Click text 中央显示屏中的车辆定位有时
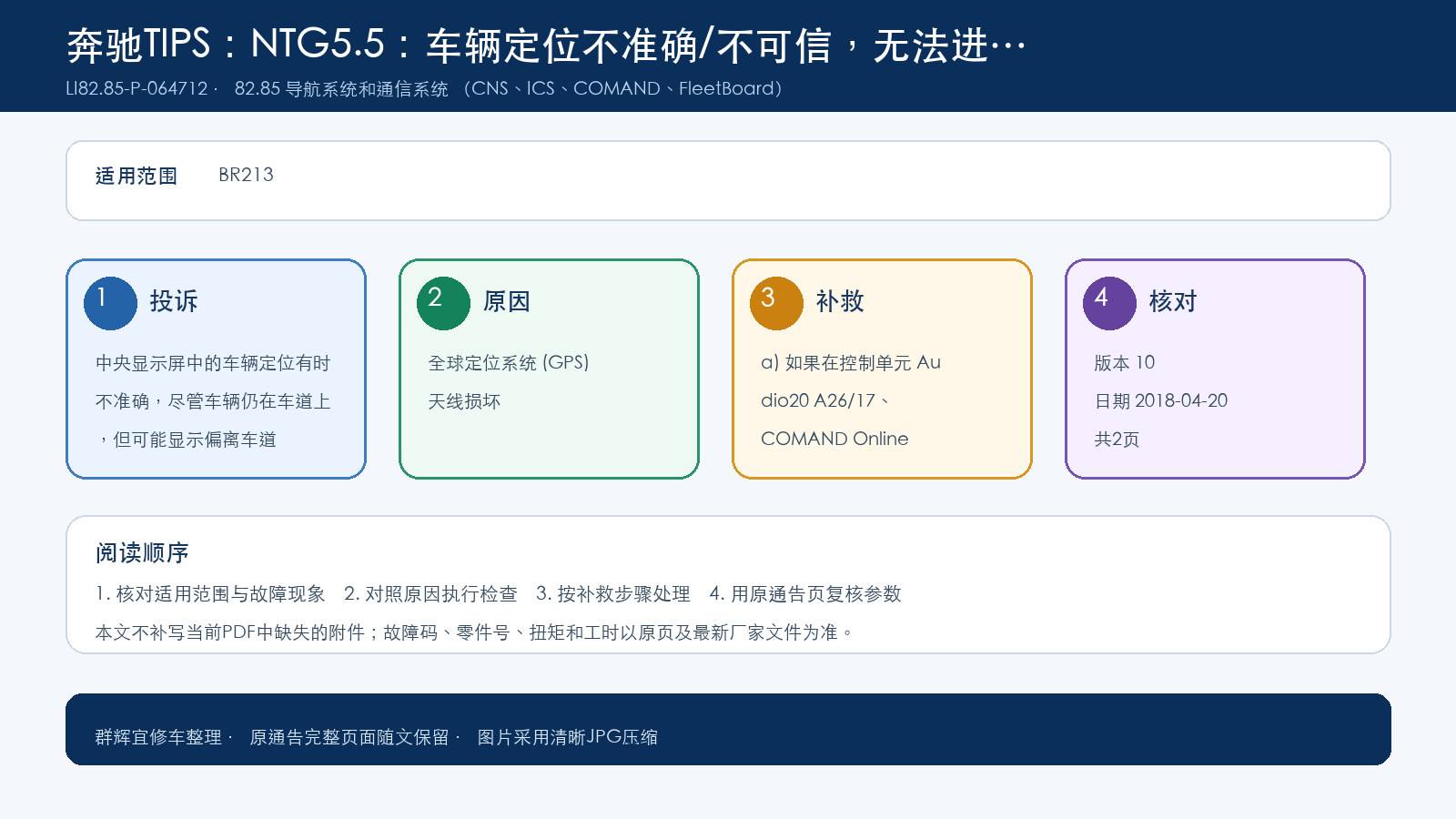The height and width of the screenshot is (819, 1456). (213, 363)
